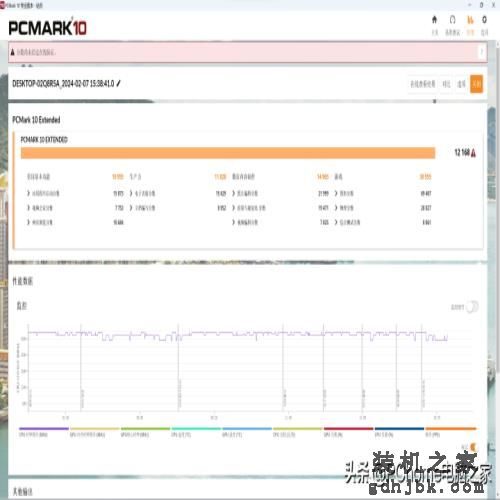Click the PCMark 10 Extended section heading

coord(36,120)
